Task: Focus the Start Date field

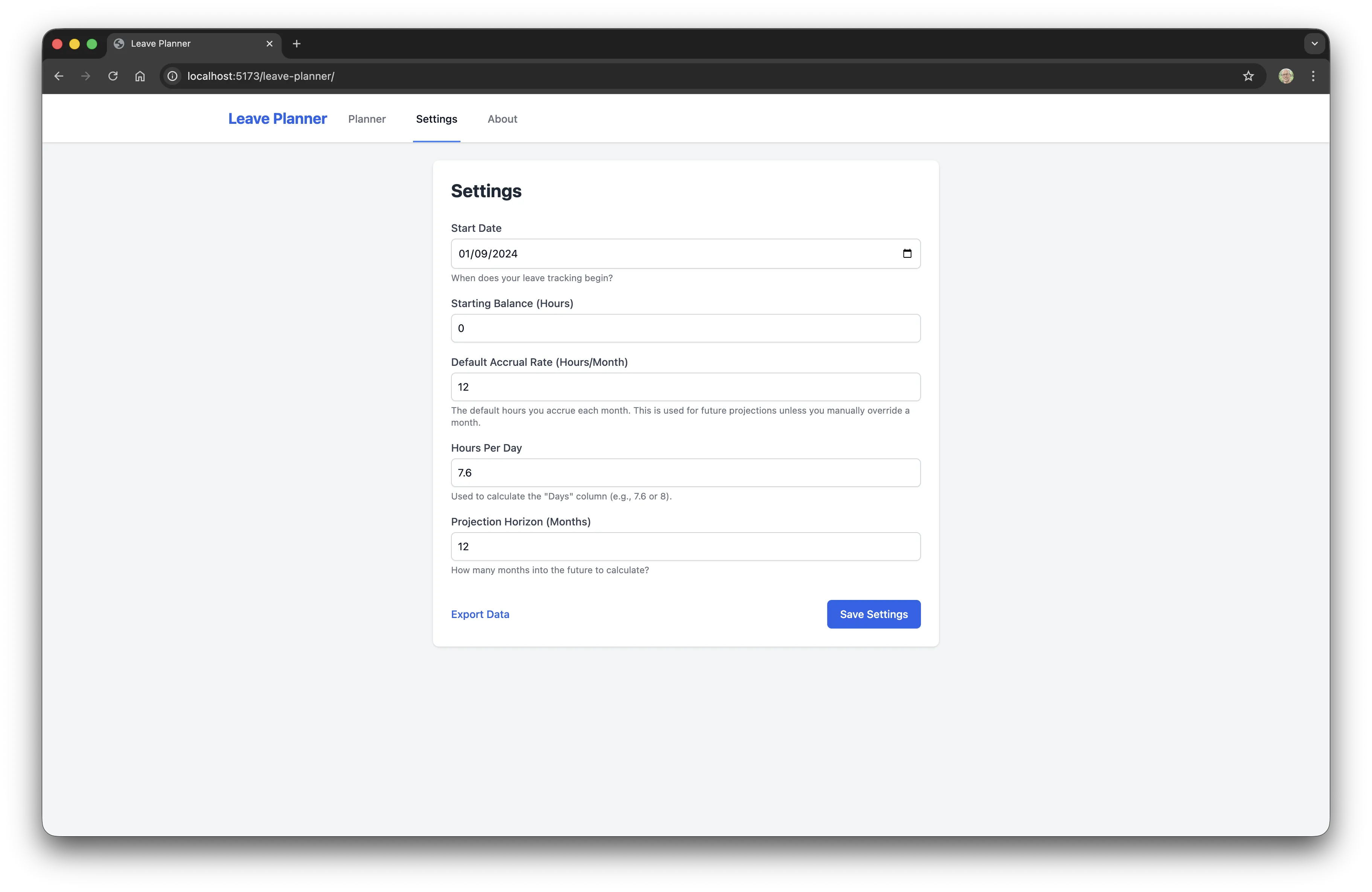Action: (685, 254)
